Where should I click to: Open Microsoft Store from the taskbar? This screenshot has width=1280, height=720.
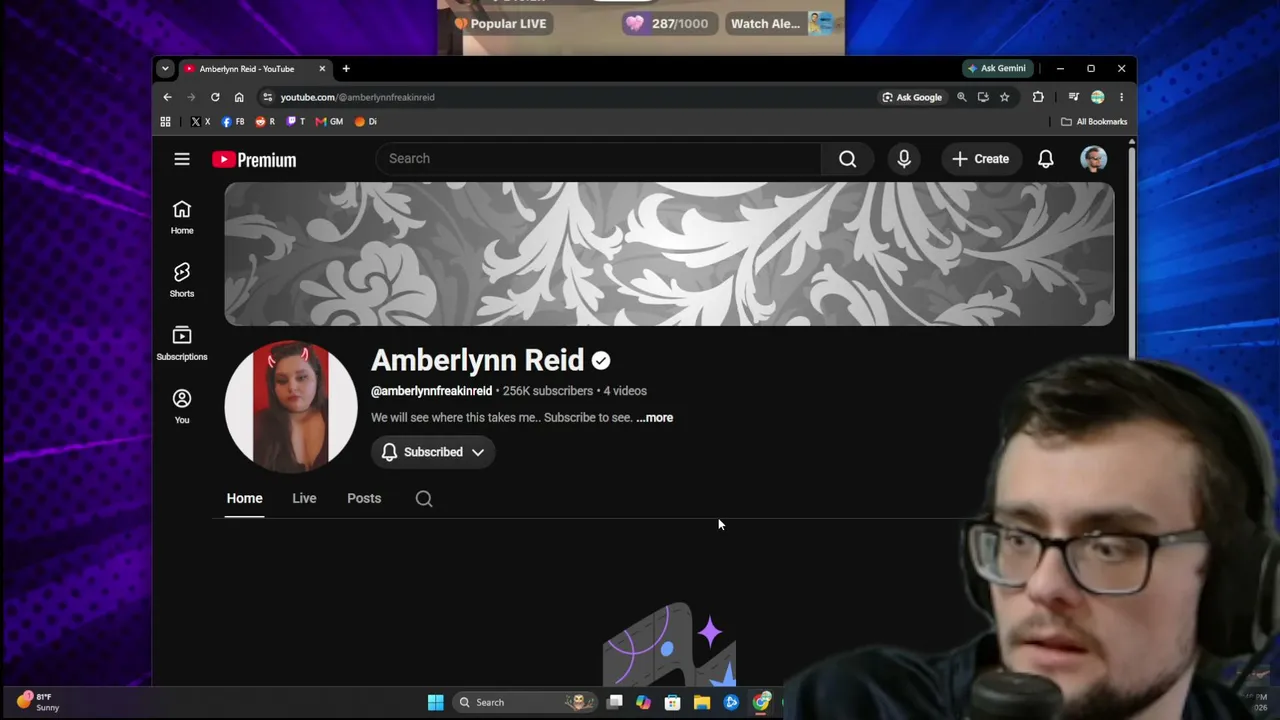pyautogui.click(x=672, y=702)
